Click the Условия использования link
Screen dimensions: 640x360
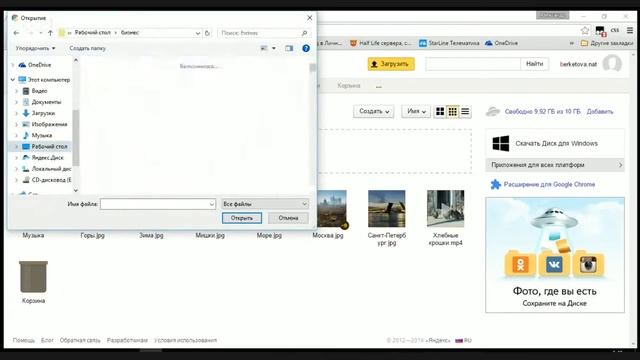point(185,340)
